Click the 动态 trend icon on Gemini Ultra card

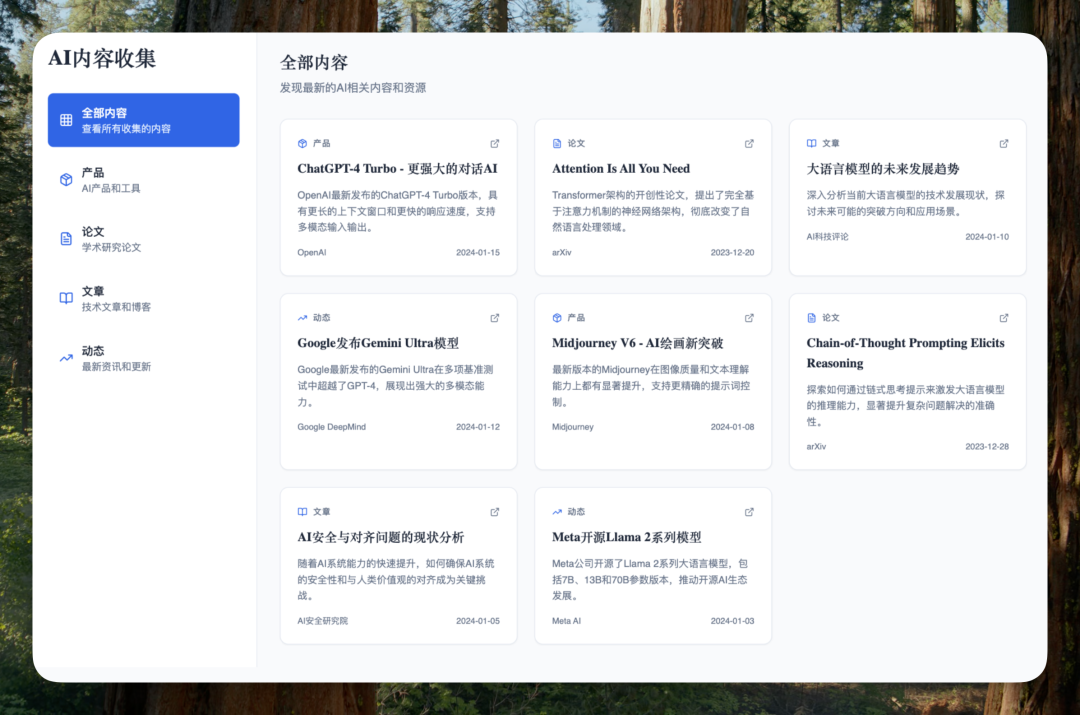[x=302, y=318]
